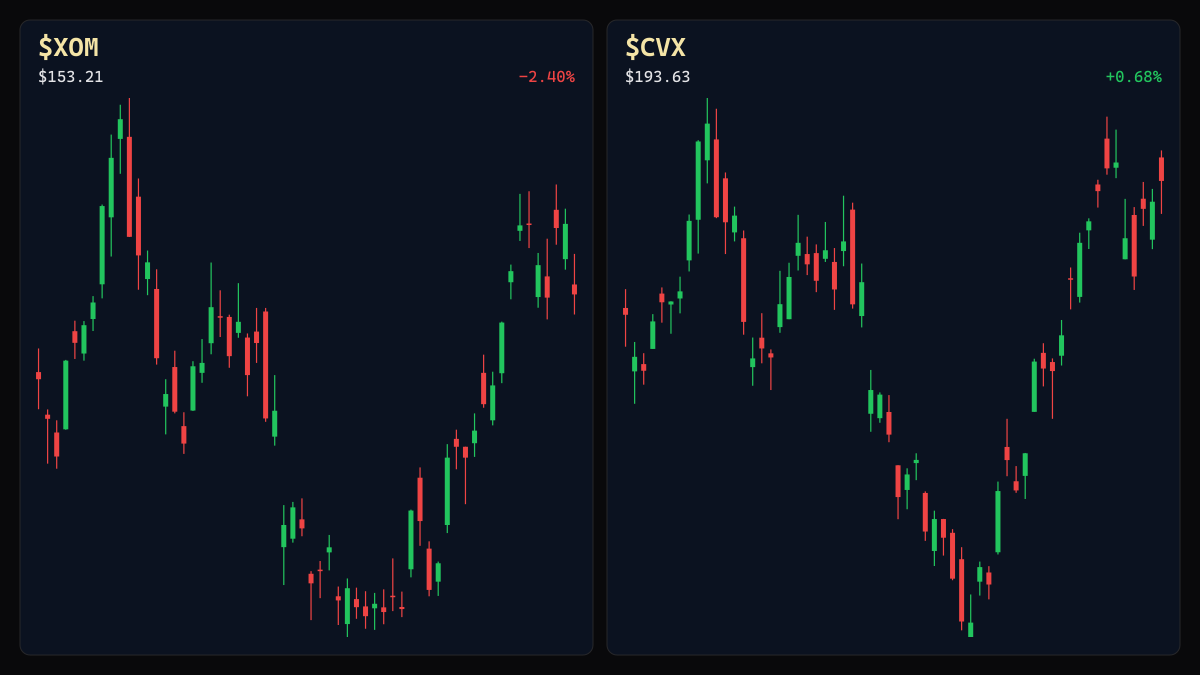Select the $193.63 price label
The width and height of the screenshot is (1200, 675).
click(657, 77)
